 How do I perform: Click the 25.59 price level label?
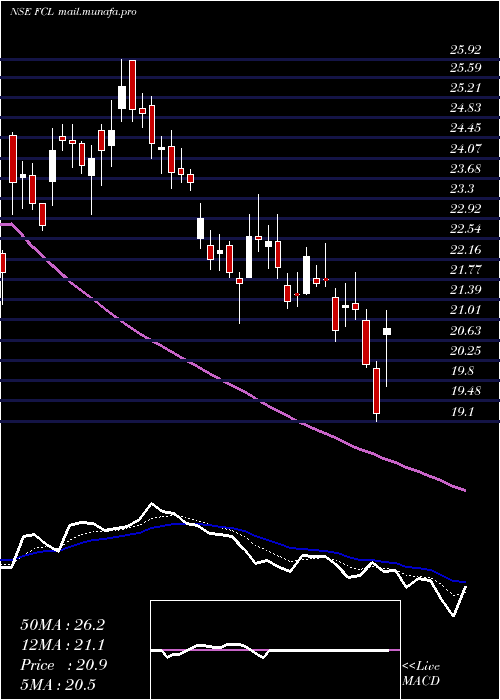coord(466,68)
